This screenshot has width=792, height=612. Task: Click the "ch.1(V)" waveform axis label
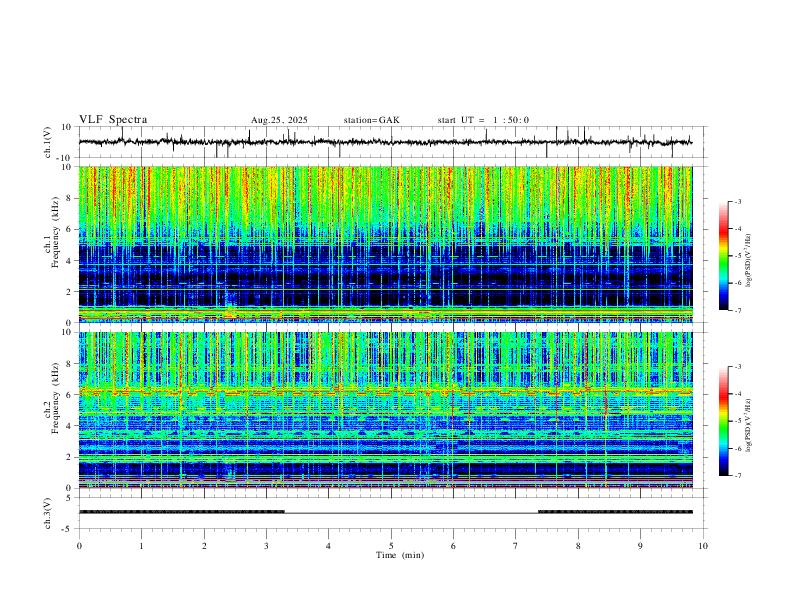pos(48,142)
